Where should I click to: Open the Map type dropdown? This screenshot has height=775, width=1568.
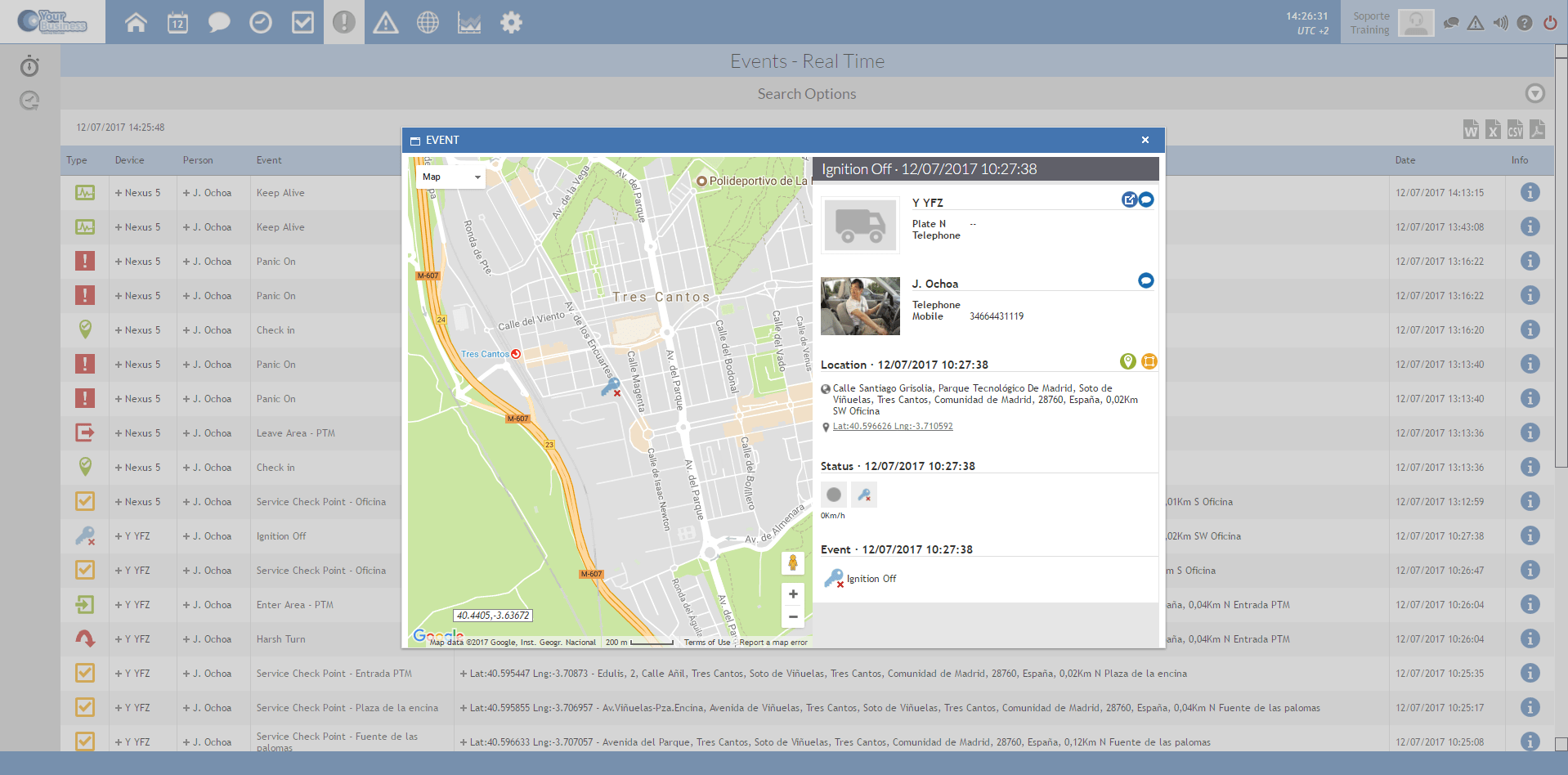[x=451, y=177]
